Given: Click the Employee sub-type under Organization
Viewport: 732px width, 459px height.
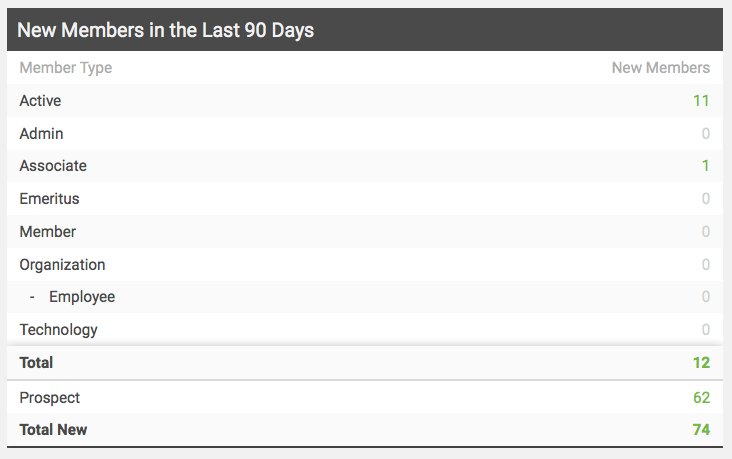Looking at the screenshot, I should (x=82, y=297).
